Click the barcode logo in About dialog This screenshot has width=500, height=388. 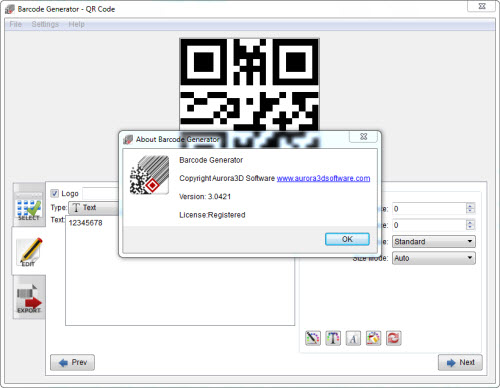click(x=149, y=175)
